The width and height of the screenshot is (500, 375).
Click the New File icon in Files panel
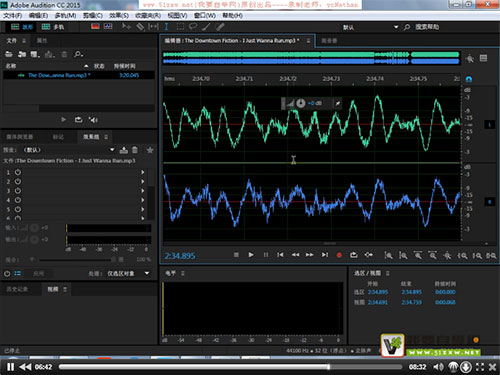pos(35,54)
